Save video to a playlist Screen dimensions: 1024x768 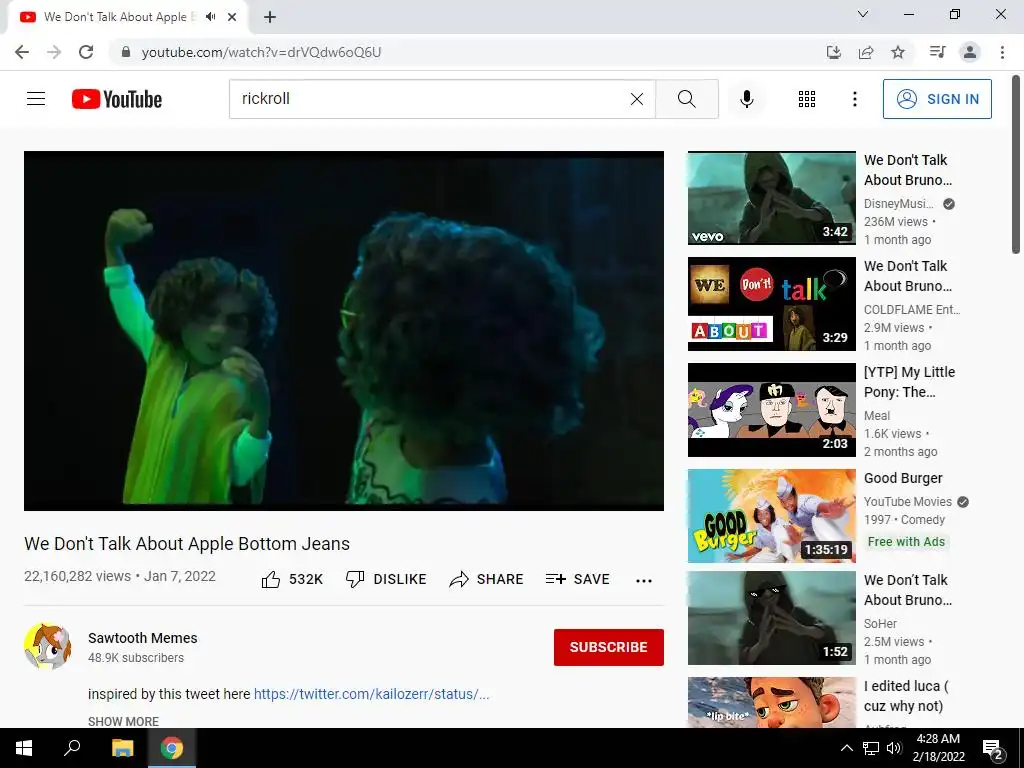click(578, 579)
